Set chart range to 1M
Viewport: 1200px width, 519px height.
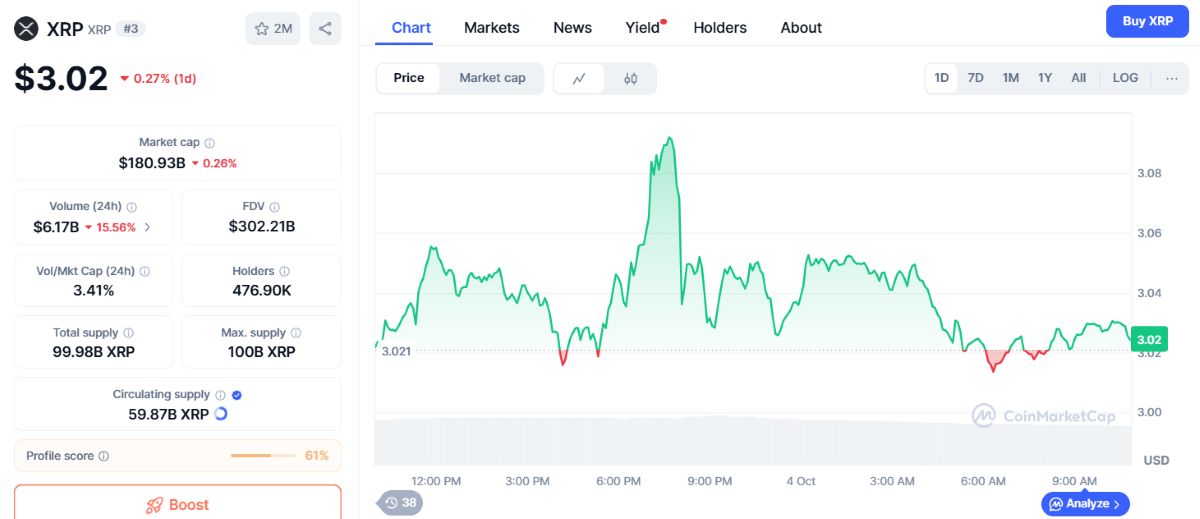[x=1011, y=78]
